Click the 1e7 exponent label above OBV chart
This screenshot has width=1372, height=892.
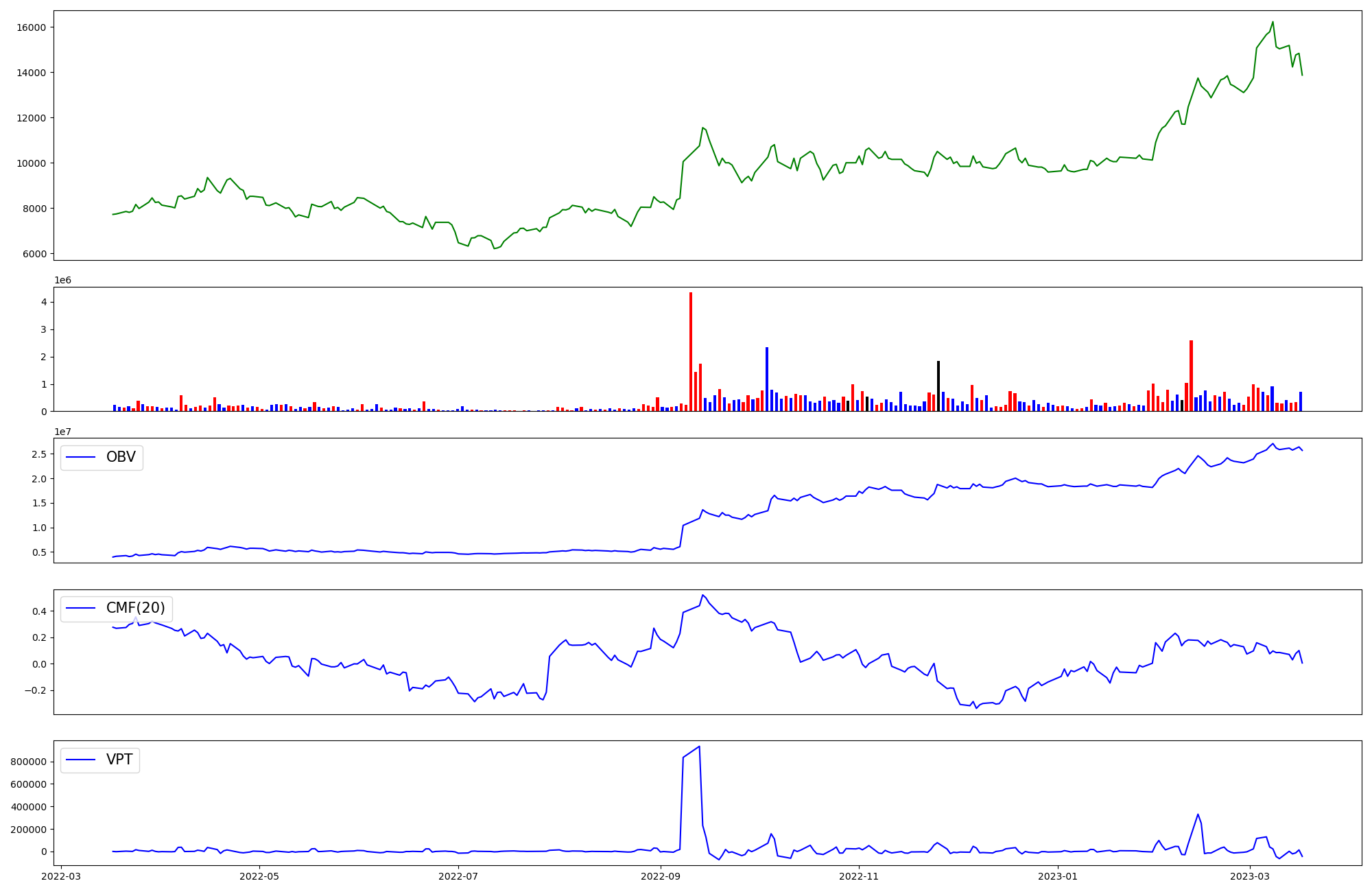tap(63, 432)
